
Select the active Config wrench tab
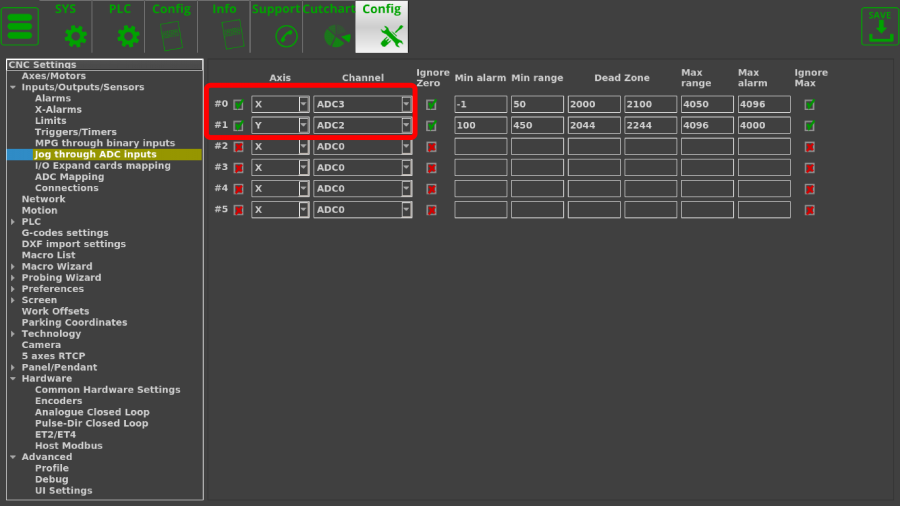pyautogui.click(x=381, y=27)
